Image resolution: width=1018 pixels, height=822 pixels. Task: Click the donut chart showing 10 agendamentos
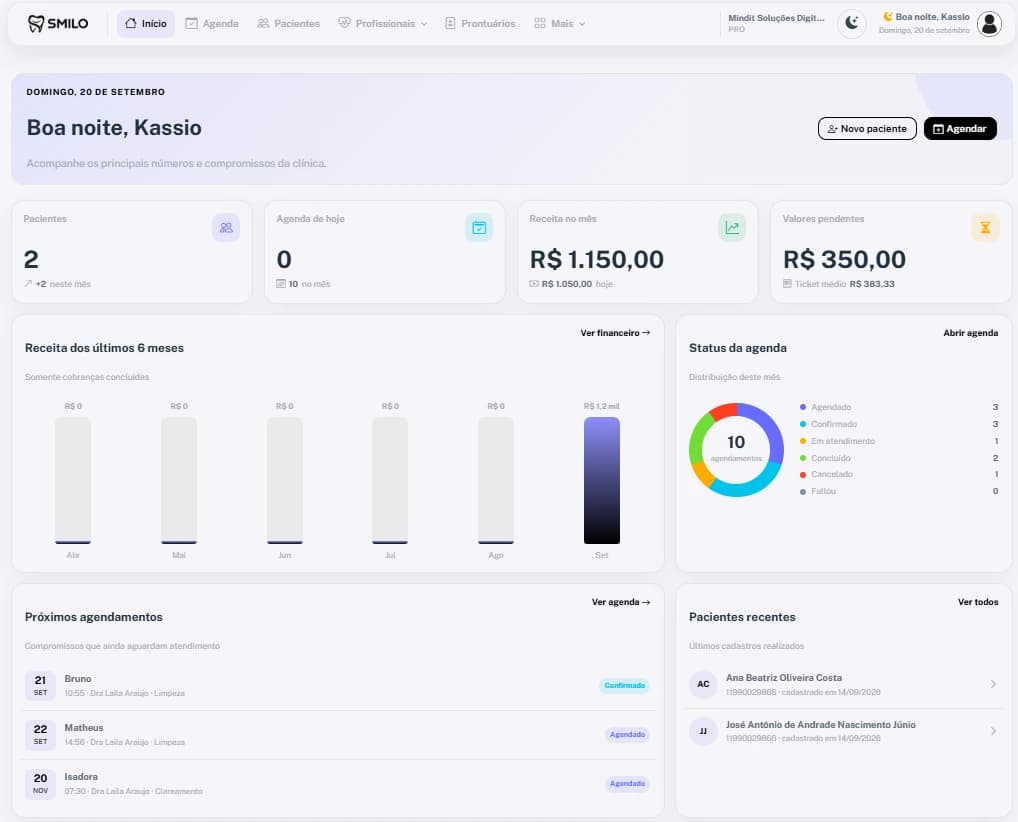pyautogui.click(x=736, y=450)
